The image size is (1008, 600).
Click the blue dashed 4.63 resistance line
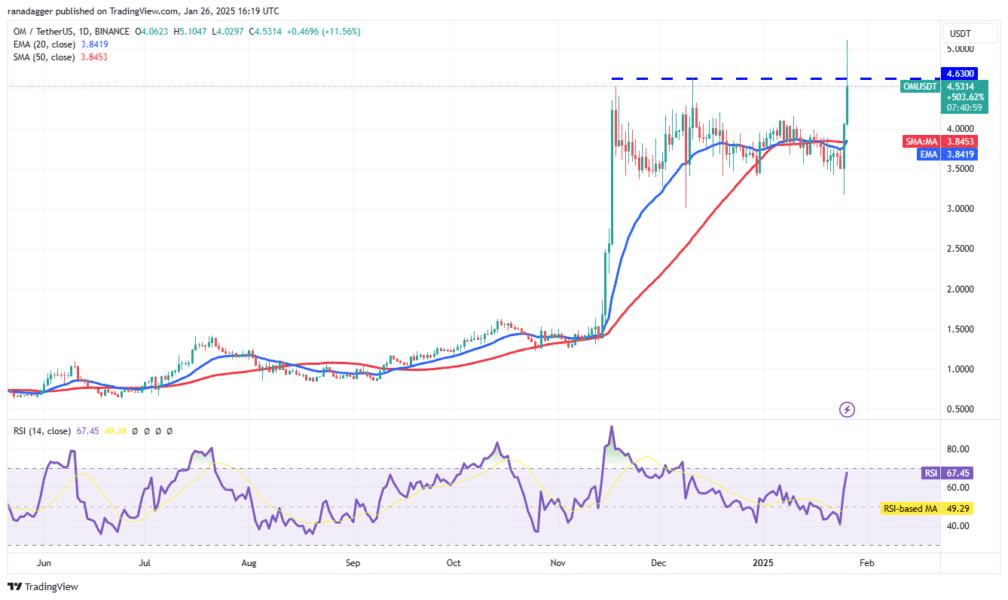pos(775,79)
